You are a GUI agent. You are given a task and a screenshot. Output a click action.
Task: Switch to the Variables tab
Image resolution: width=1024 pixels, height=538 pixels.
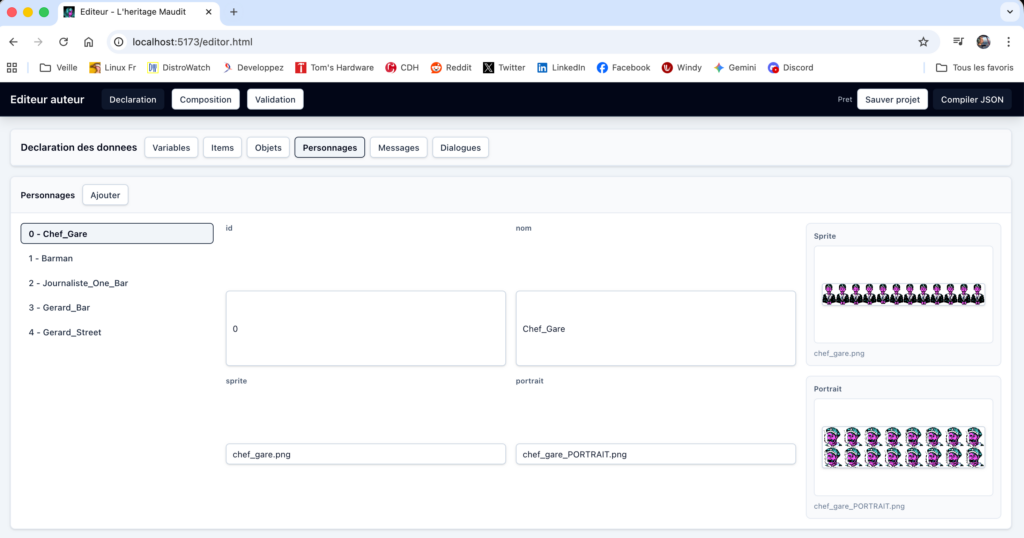point(171,148)
